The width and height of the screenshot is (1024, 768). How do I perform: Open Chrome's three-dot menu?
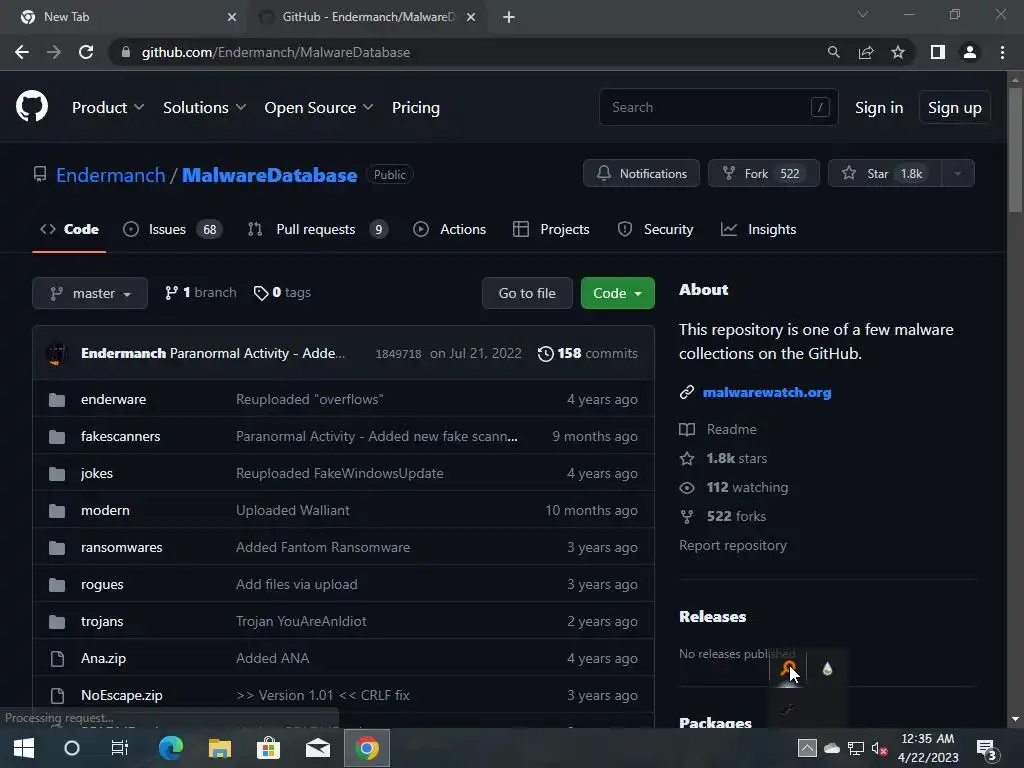coord(1002,52)
